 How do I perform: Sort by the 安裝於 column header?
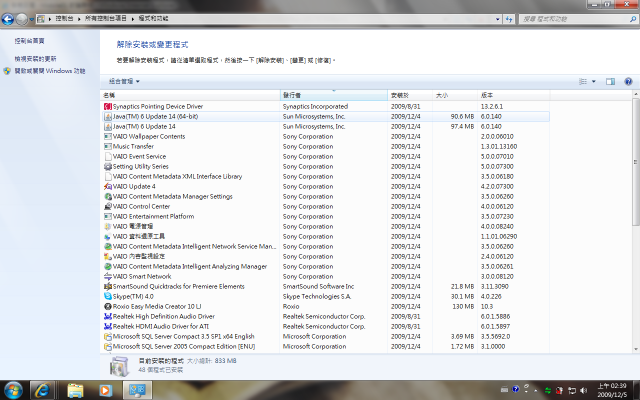pos(410,95)
